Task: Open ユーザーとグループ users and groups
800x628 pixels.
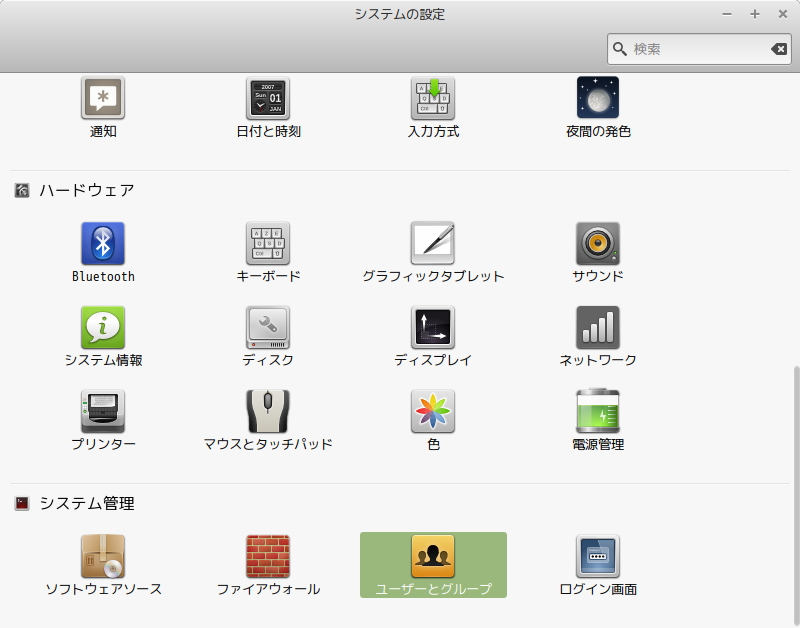Action: coord(433,565)
